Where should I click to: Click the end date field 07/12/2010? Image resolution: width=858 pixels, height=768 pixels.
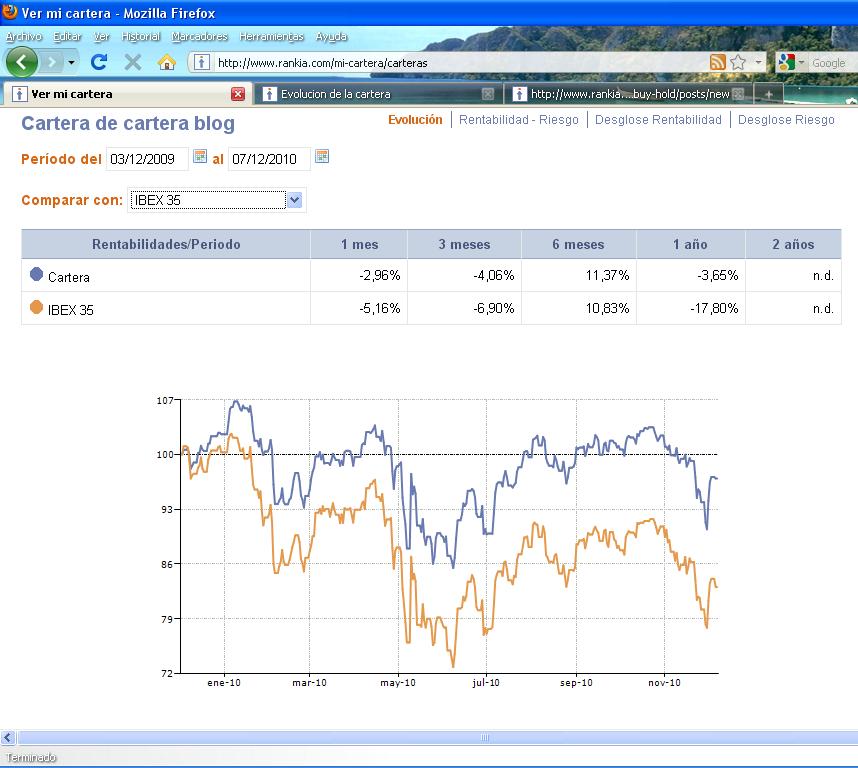pyautogui.click(x=269, y=159)
